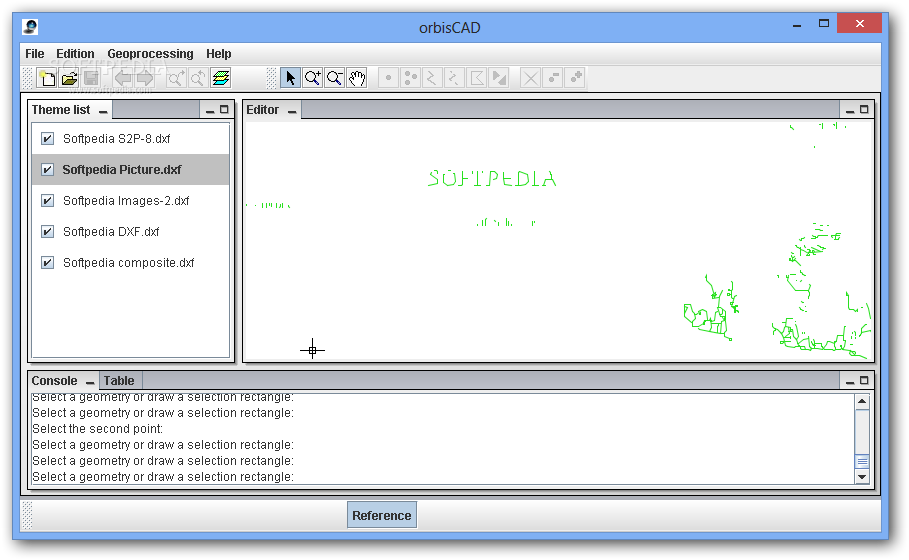909x560 pixels.
Task: Select Softpedia S2P-8.dxf layer name
Action: pyautogui.click(x=117, y=139)
